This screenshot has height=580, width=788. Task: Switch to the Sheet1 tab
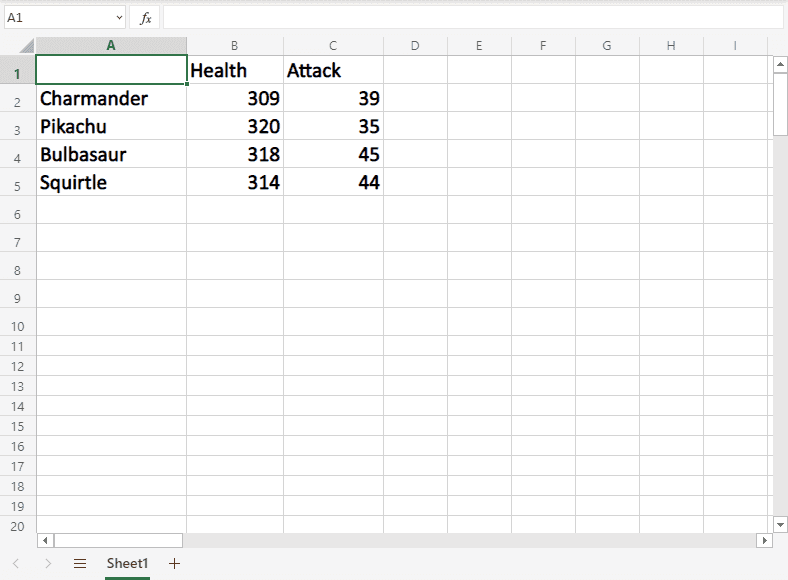pyautogui.click(x=127, y=564)
